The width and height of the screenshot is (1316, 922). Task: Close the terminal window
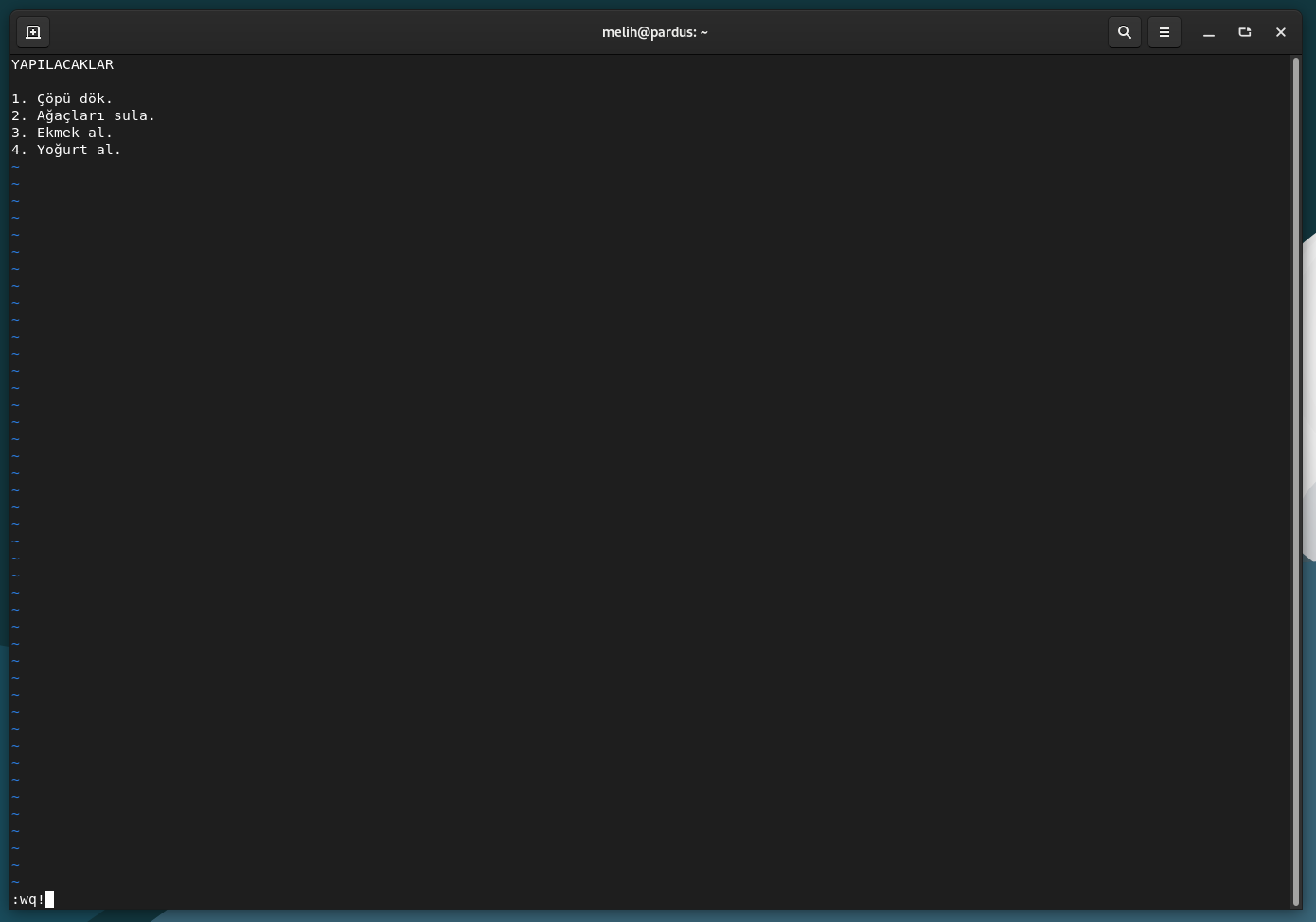(1280, 32)
